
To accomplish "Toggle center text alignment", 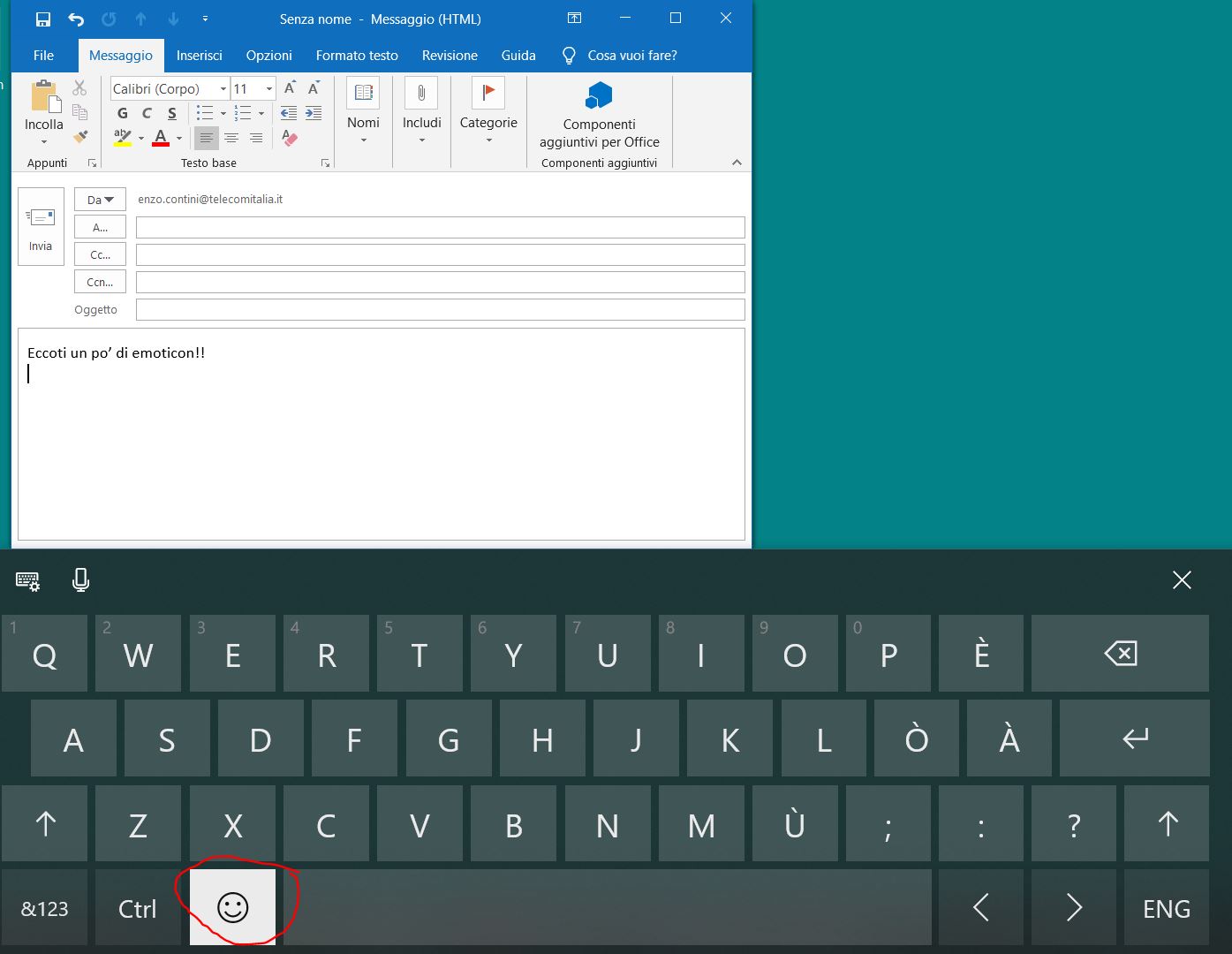I will coord(231,138).
